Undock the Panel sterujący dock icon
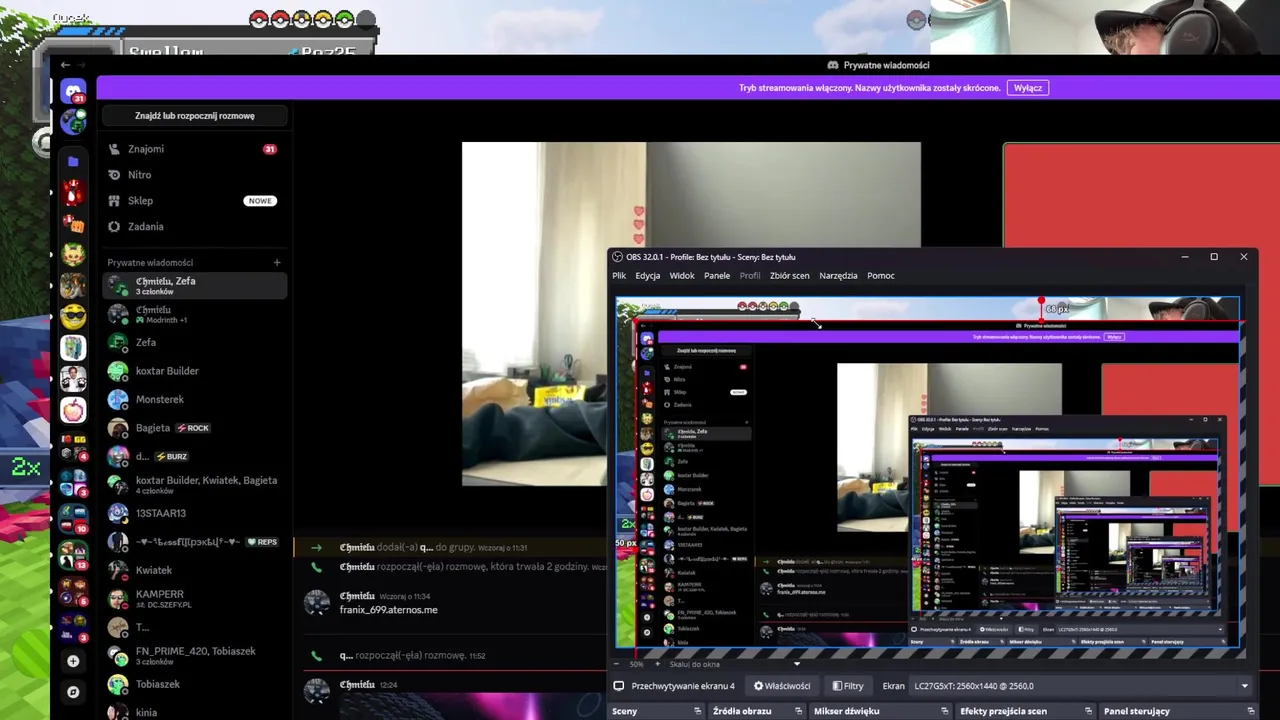The image size is (1280, 720). pos(1250,711)
